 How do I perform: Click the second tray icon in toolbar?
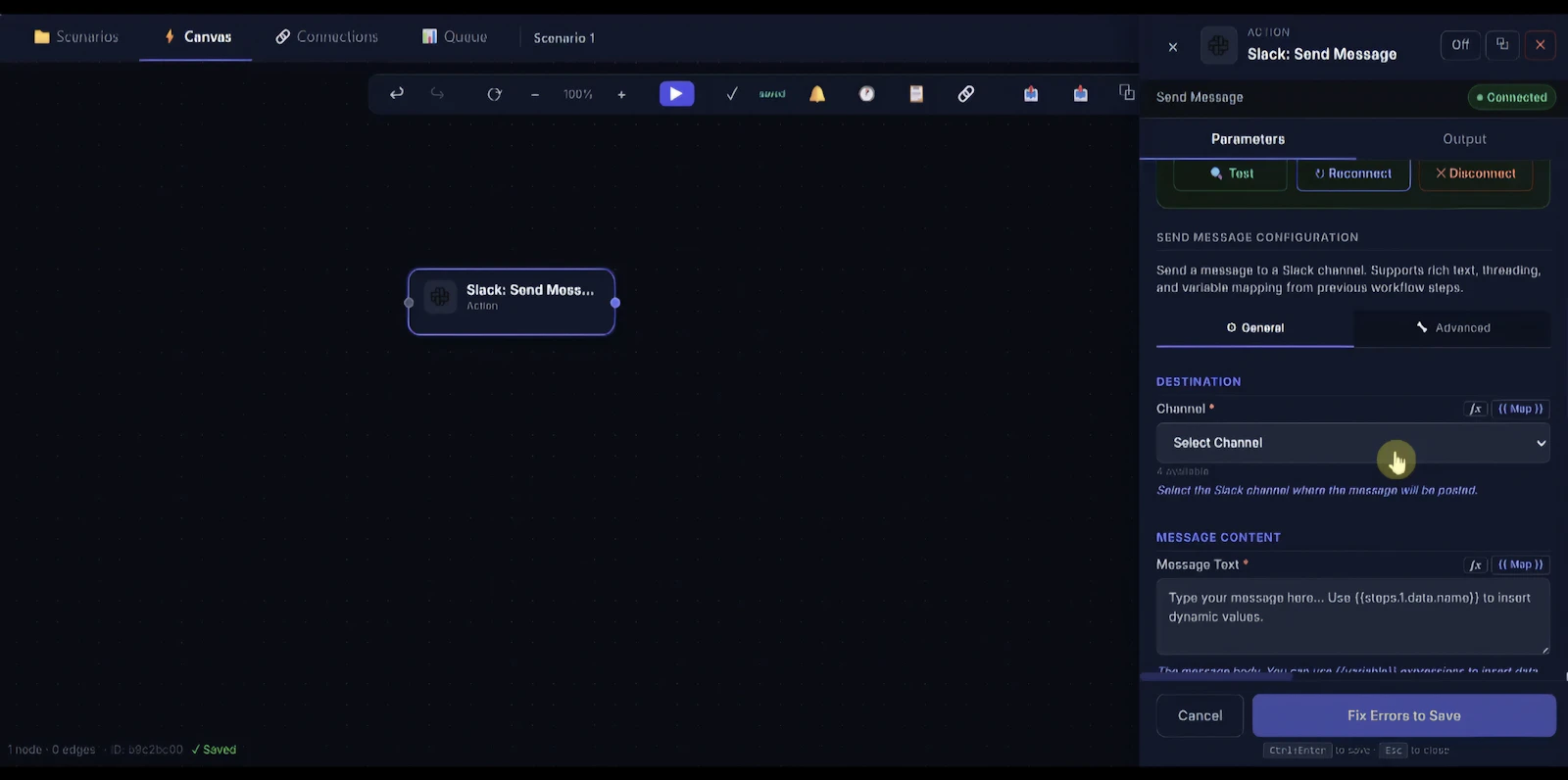coord(1080,94)
